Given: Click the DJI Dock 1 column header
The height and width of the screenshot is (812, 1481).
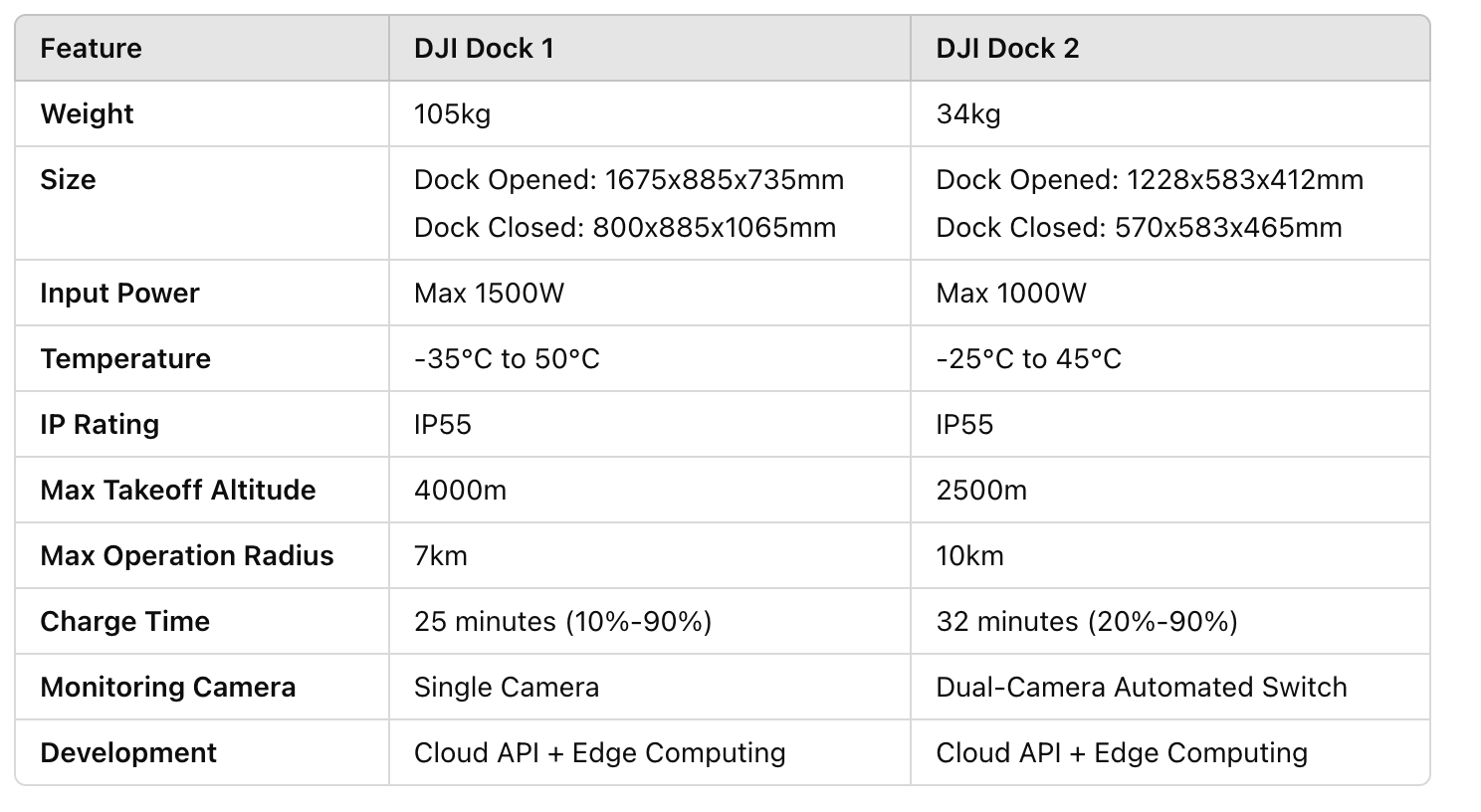Looking at the screenshot, I should (484, 49).
